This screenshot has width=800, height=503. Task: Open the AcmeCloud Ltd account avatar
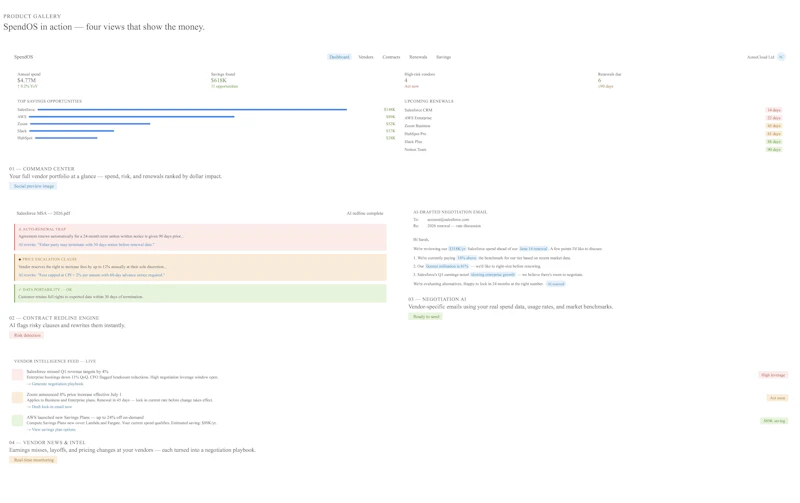[x=781, y=57]
